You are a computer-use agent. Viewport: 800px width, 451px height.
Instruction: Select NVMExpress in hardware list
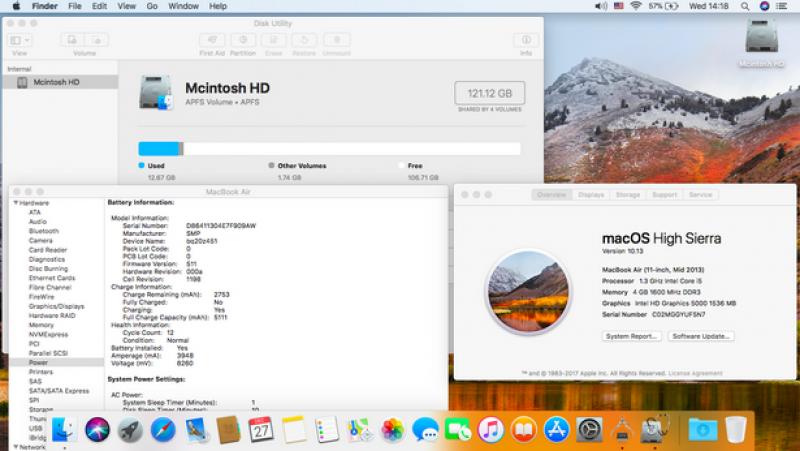[x=48, y=334]
